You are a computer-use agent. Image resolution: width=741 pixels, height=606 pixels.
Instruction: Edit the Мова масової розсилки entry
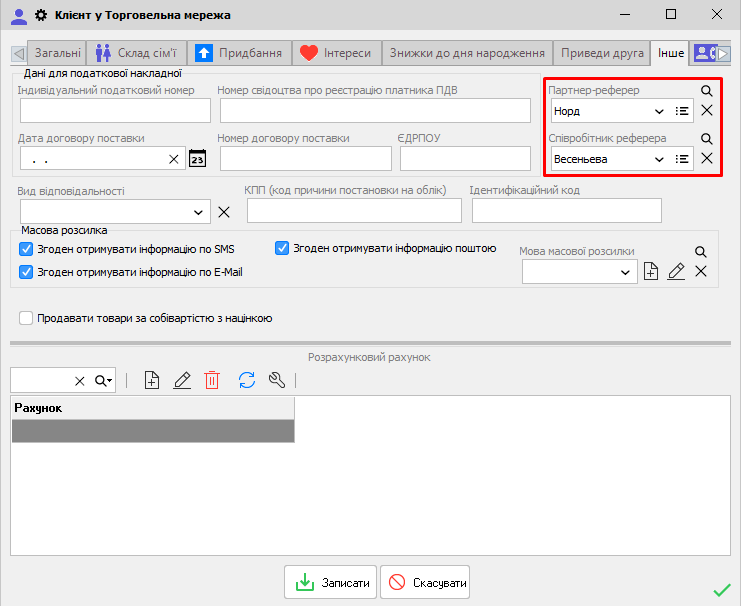tap(676, 271)
